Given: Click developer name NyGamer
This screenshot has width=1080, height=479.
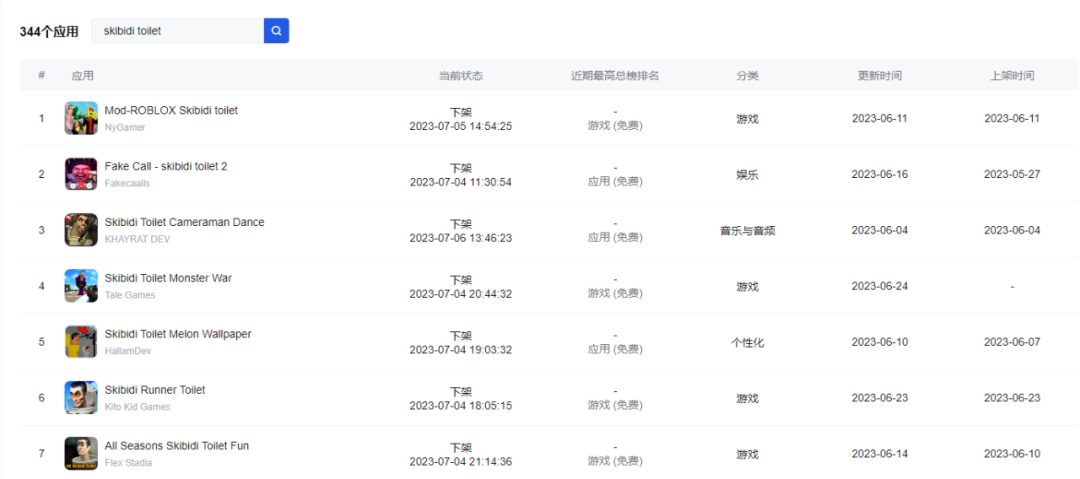Looking at the screenshot, I should coord(125,127).
